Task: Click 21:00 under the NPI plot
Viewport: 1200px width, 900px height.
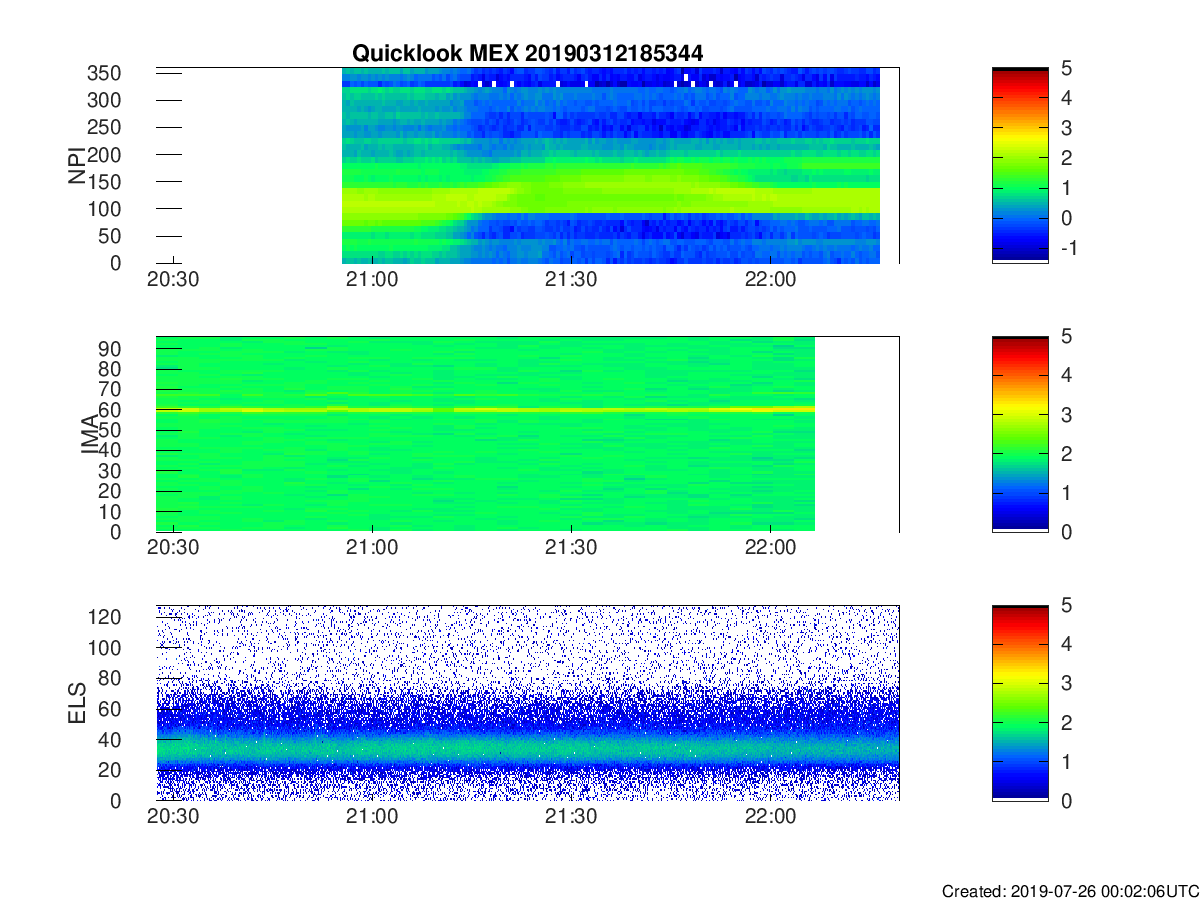Action: click(x=372, y=280)
